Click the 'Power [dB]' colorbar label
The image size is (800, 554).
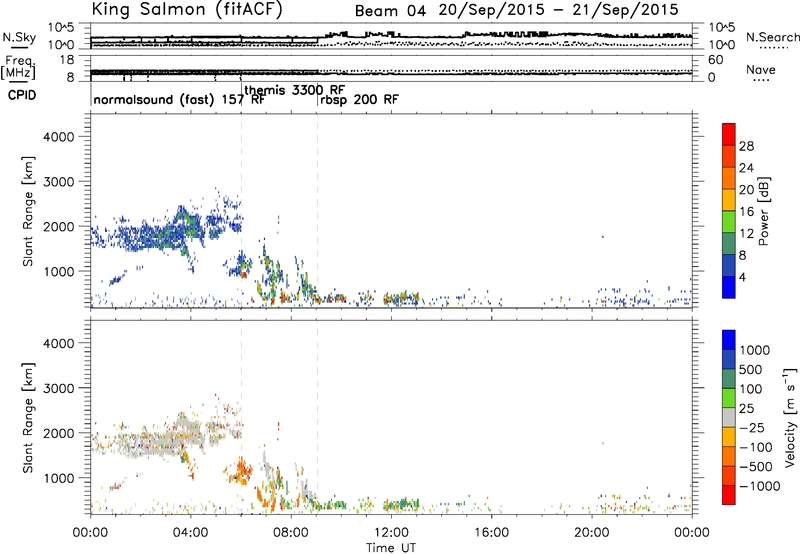pos(763,211)
